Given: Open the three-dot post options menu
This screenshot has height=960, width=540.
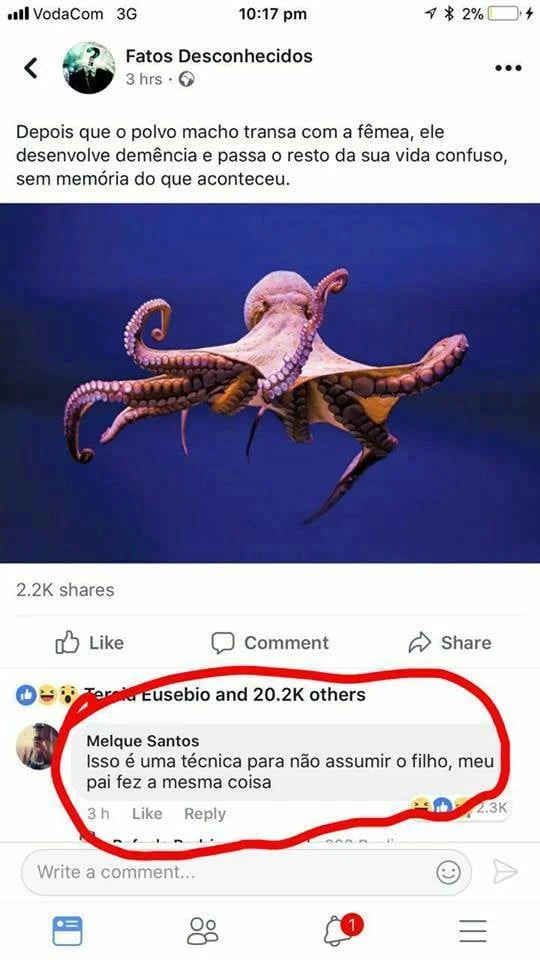Looking at the screenshot, I should point(508,68).
